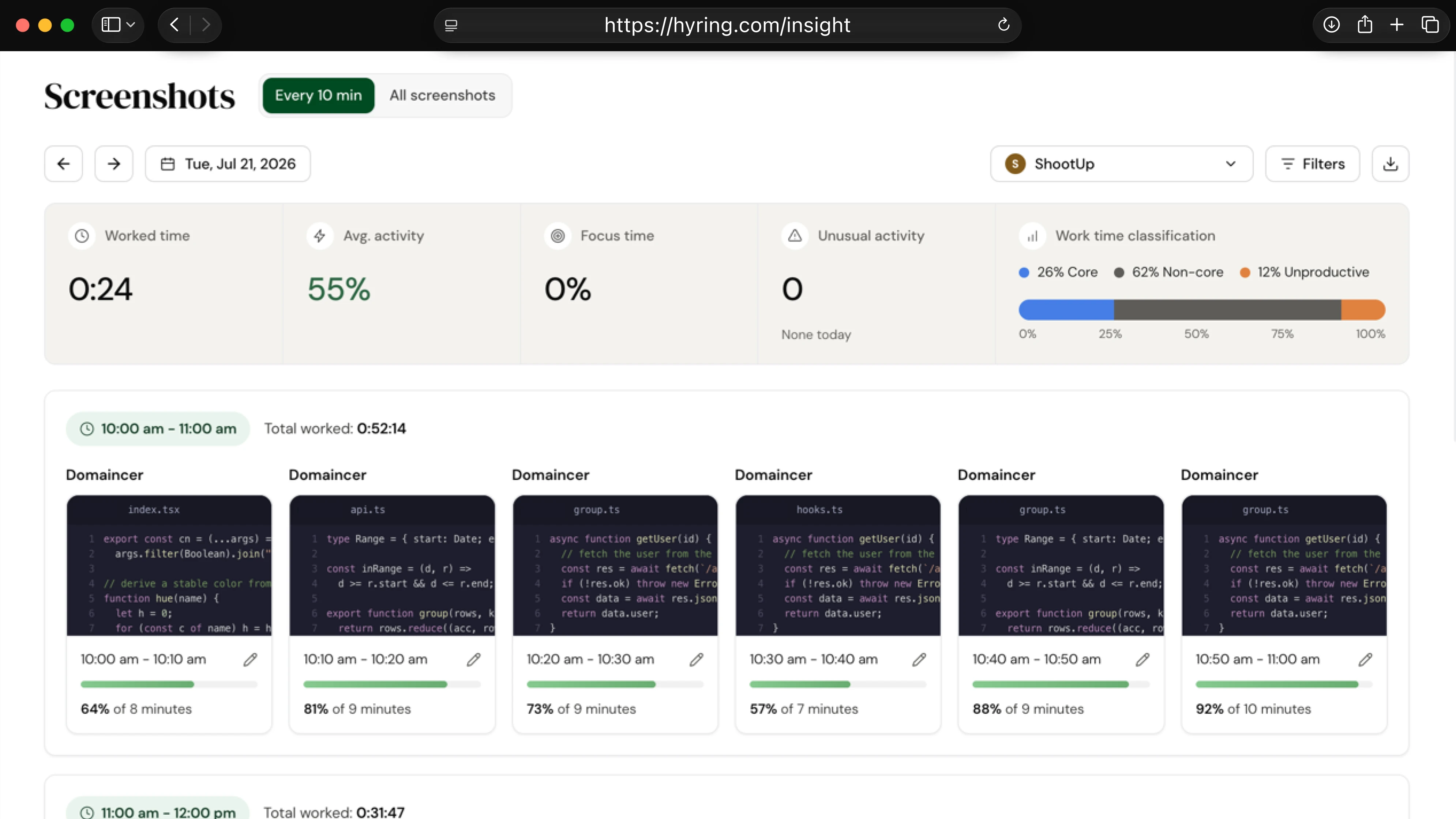Select the Every 10 min view
Viewport: 1456px width, 819px height.
click(x=318, y=95)
